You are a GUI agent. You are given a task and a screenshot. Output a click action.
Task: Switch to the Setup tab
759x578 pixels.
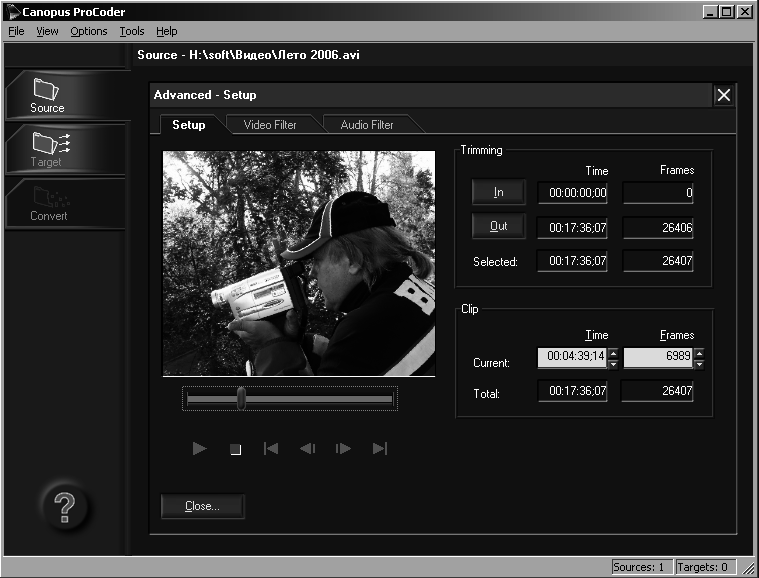[x=189, y=125]
